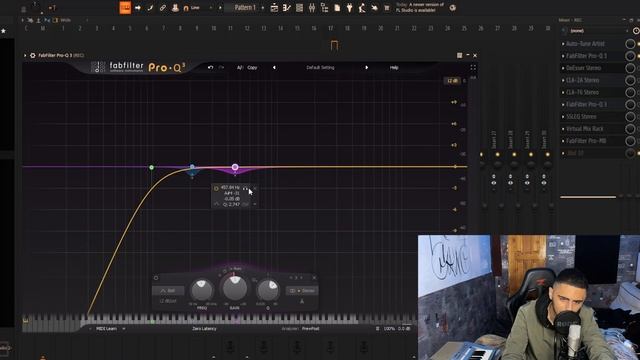
Task: Toggle band enable in bottom panel
Action: tap(156, 278)
